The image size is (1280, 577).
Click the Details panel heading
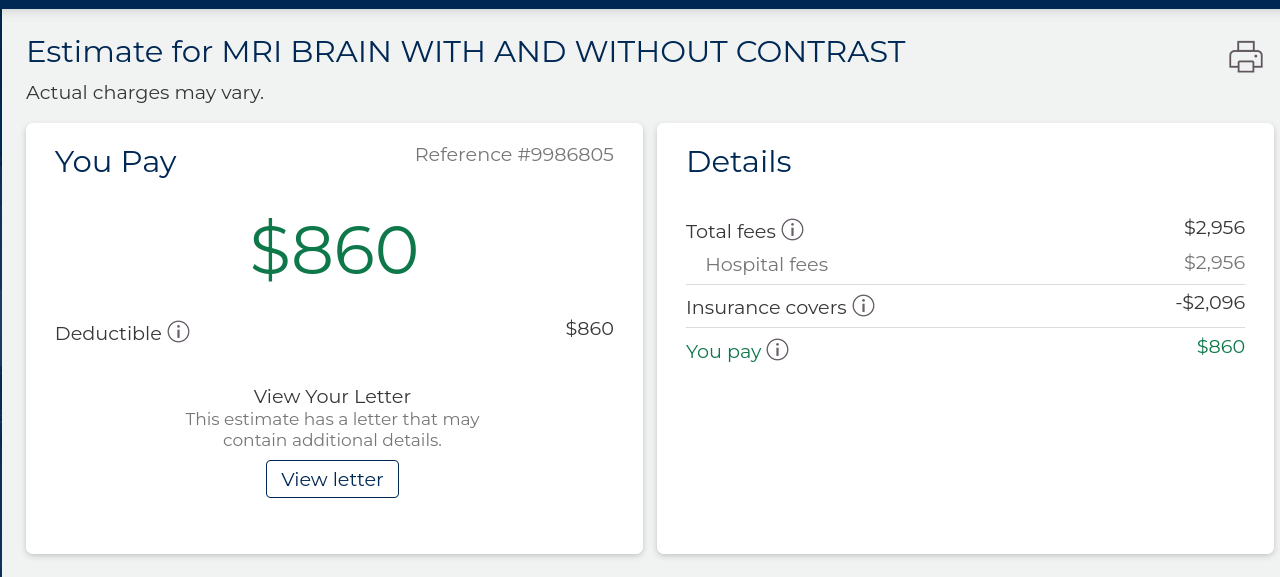(x=739, y=162)
